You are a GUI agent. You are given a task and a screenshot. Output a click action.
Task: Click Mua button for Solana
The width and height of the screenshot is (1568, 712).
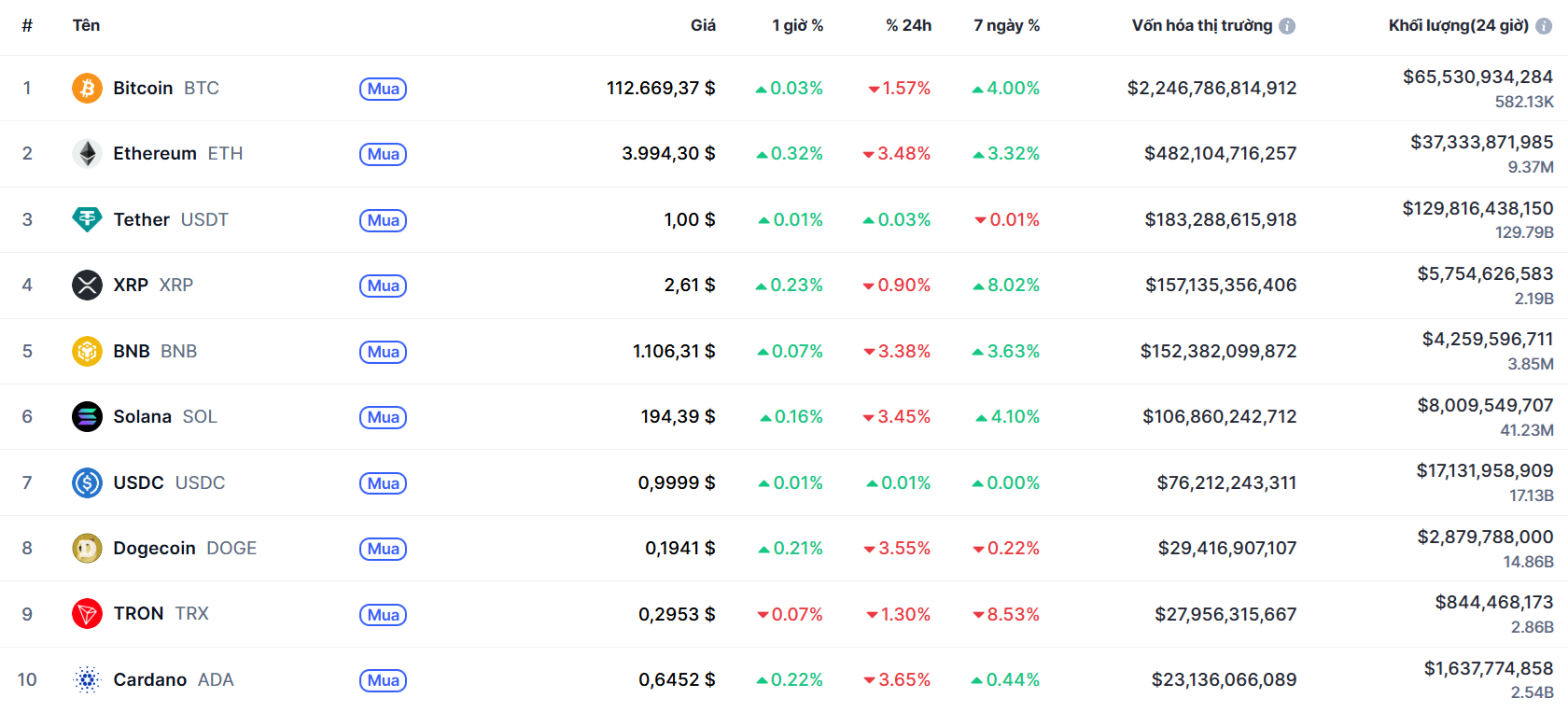click(383, 417)
